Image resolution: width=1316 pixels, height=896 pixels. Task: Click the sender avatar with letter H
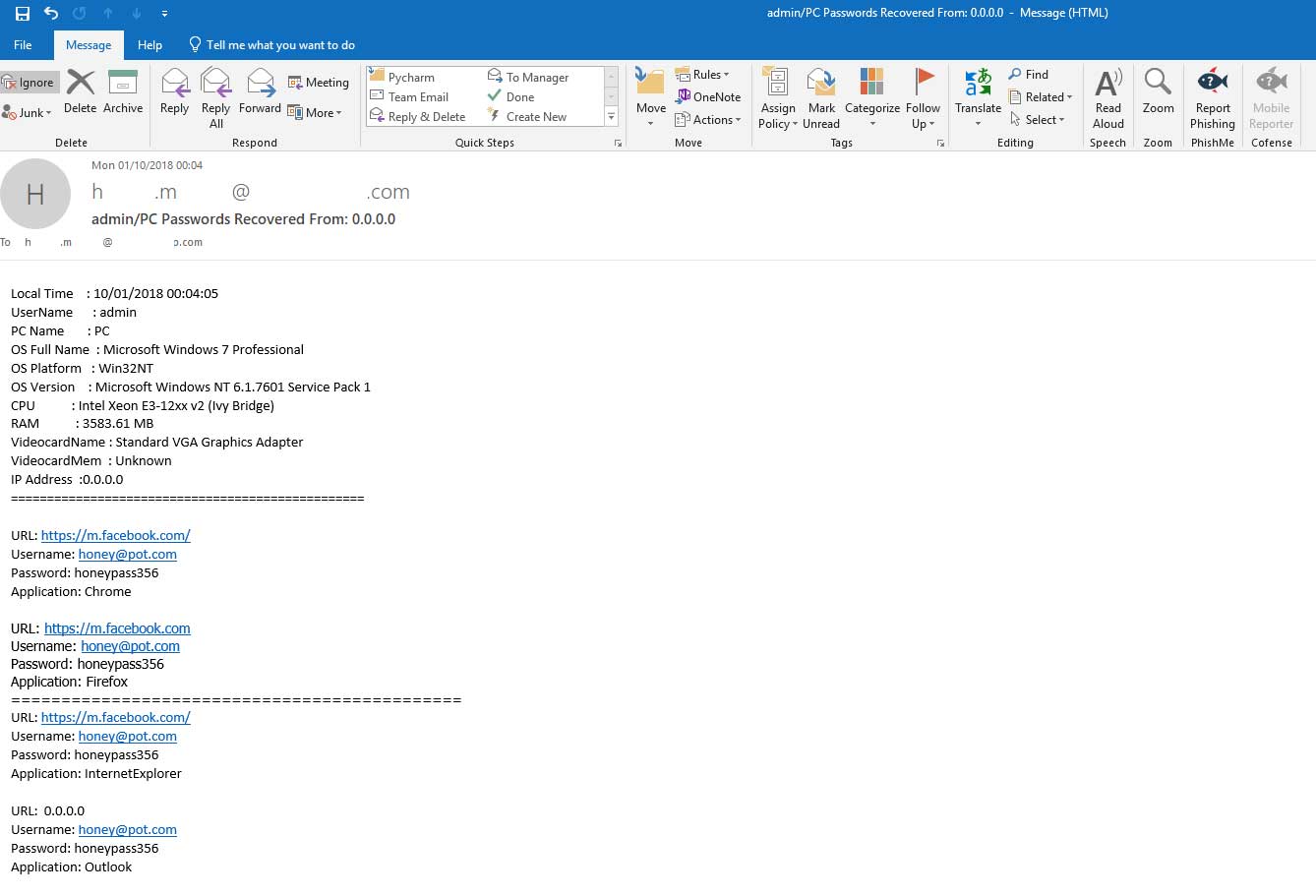35,194
